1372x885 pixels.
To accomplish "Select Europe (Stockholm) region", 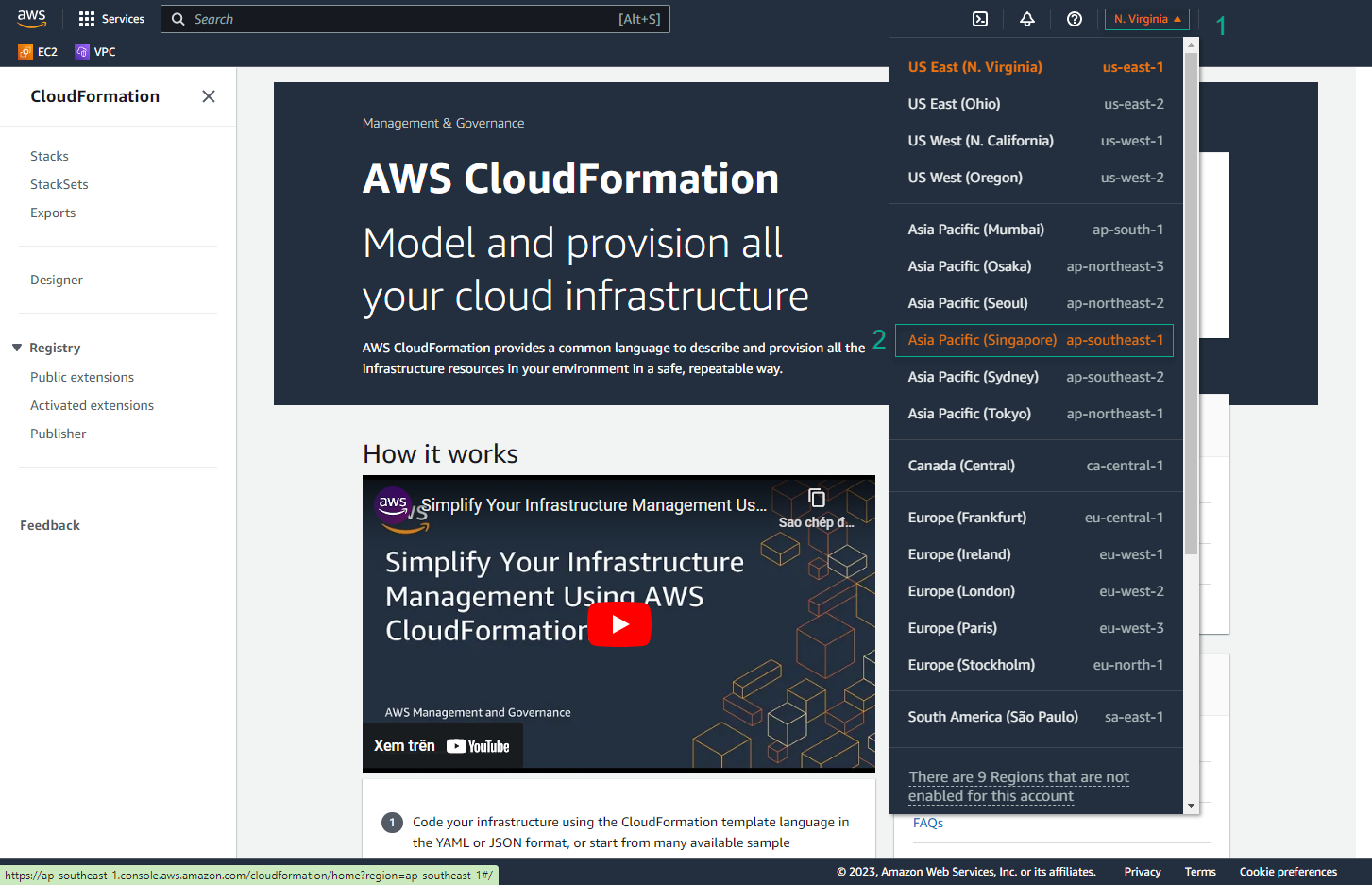I will tap(1036, 665).
